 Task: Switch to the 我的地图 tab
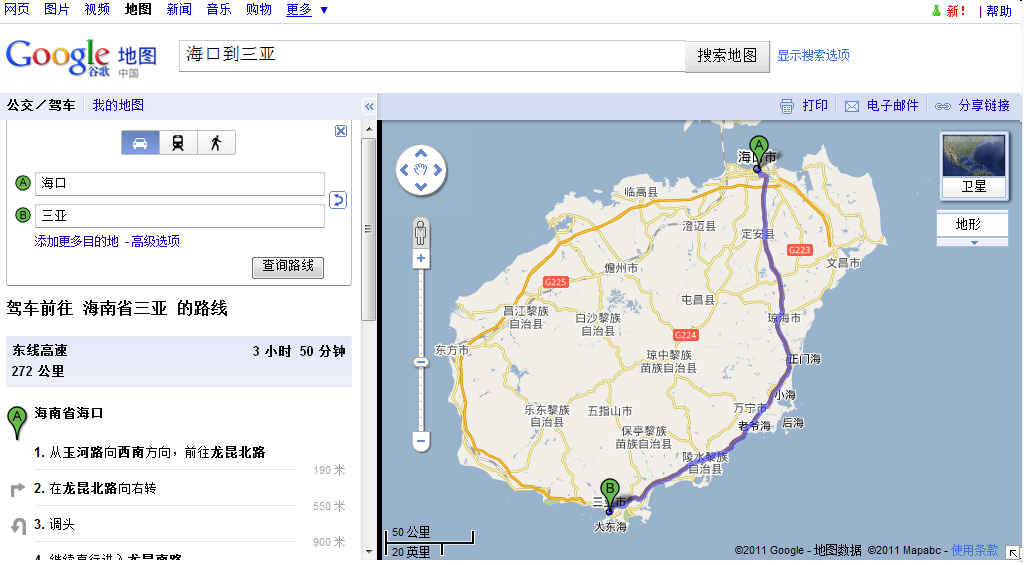coord(118,105)
